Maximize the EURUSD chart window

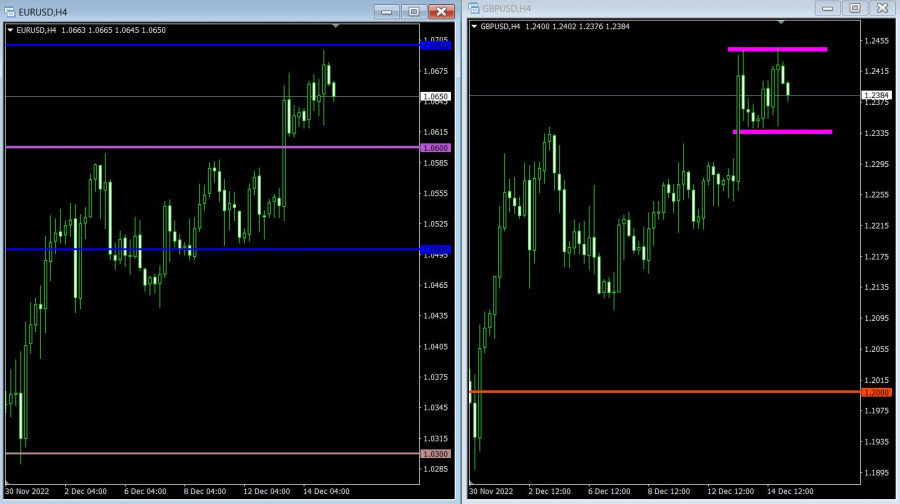point(413,11)
